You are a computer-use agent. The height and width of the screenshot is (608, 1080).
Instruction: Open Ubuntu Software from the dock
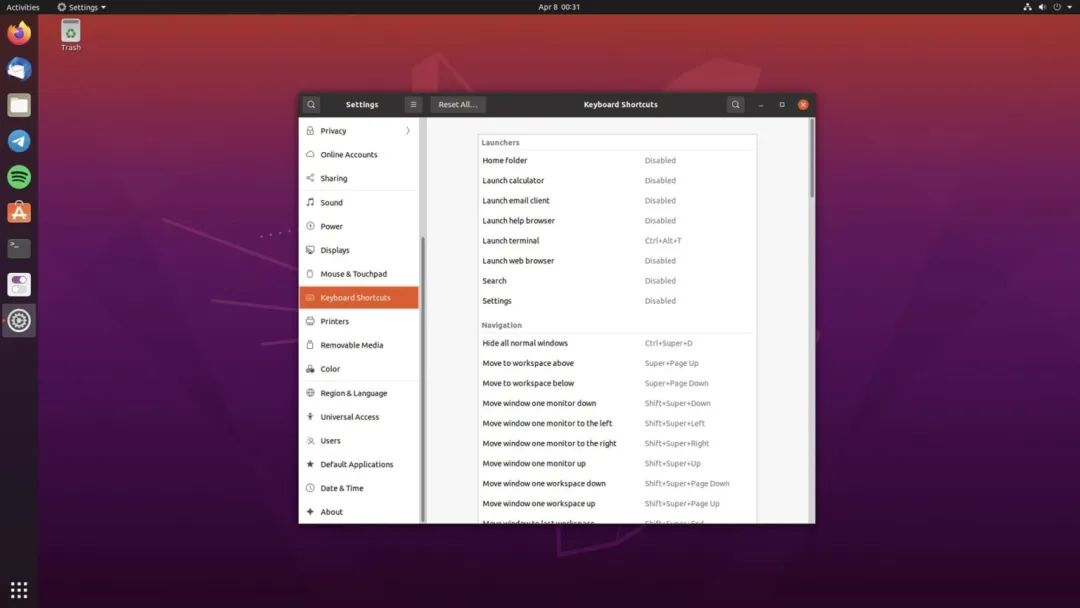click(x=19, y=213)
